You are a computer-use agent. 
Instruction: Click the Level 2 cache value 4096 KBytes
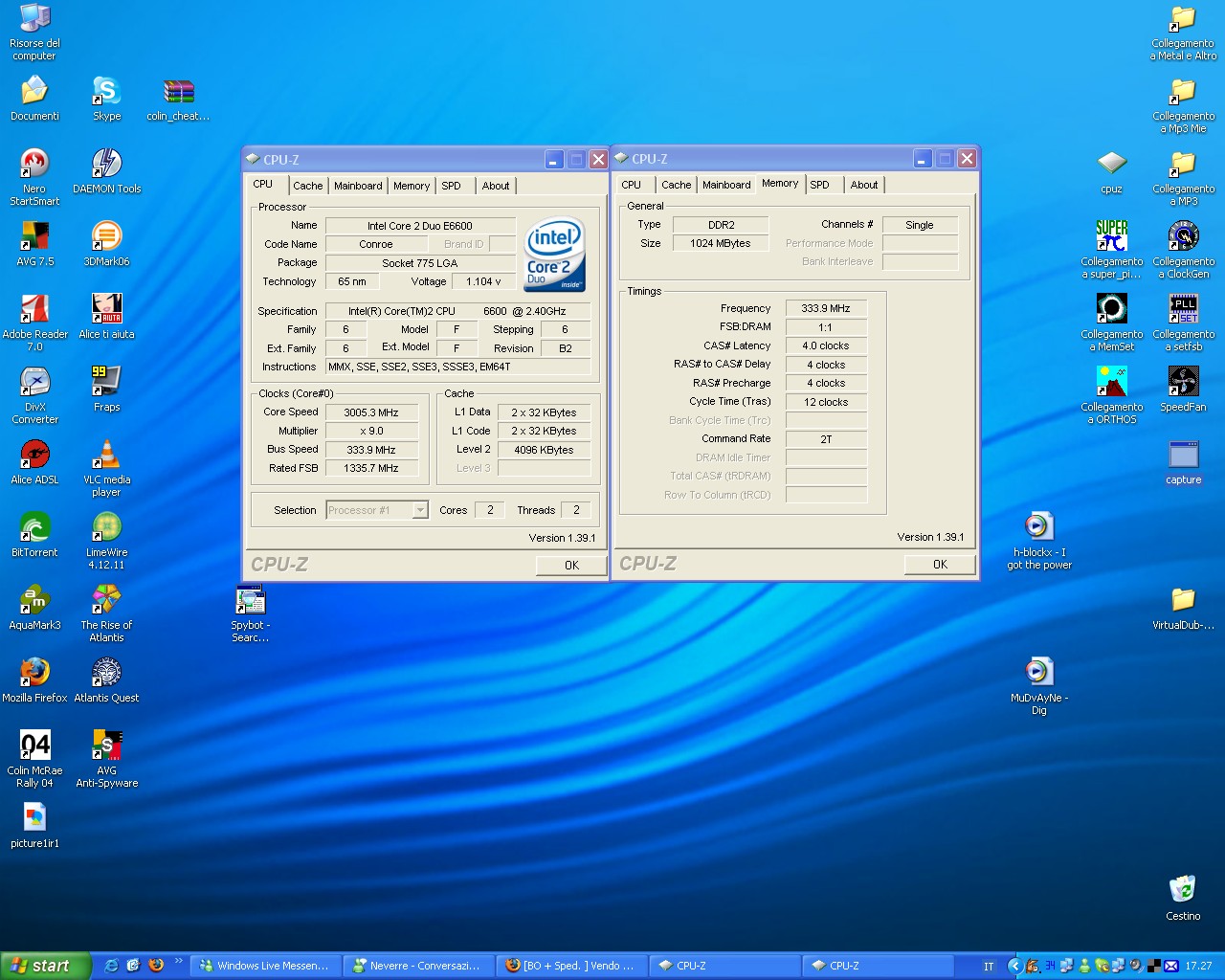[x=544, y=450]
